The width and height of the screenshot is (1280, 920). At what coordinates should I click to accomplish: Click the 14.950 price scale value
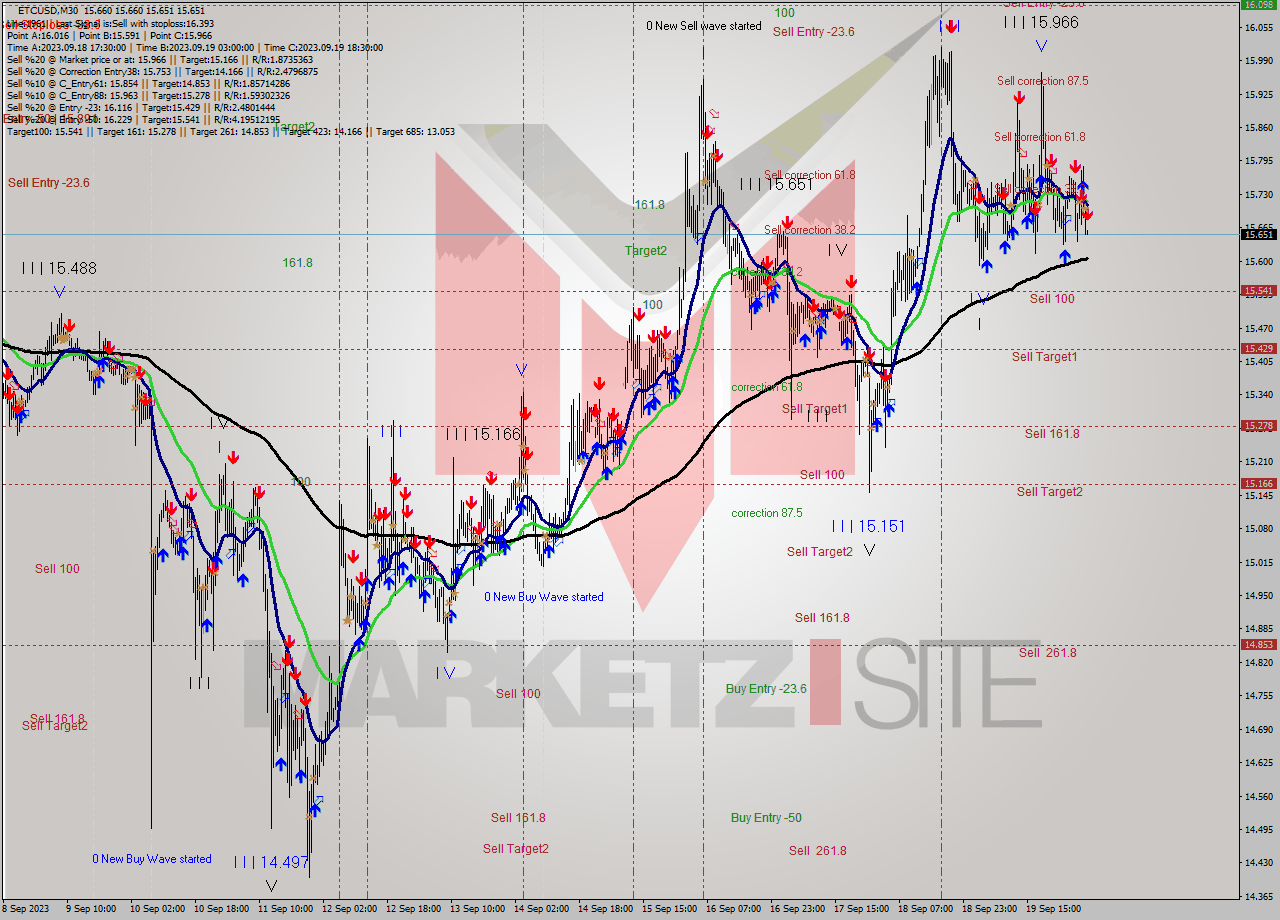click(x=1257, y=595)
